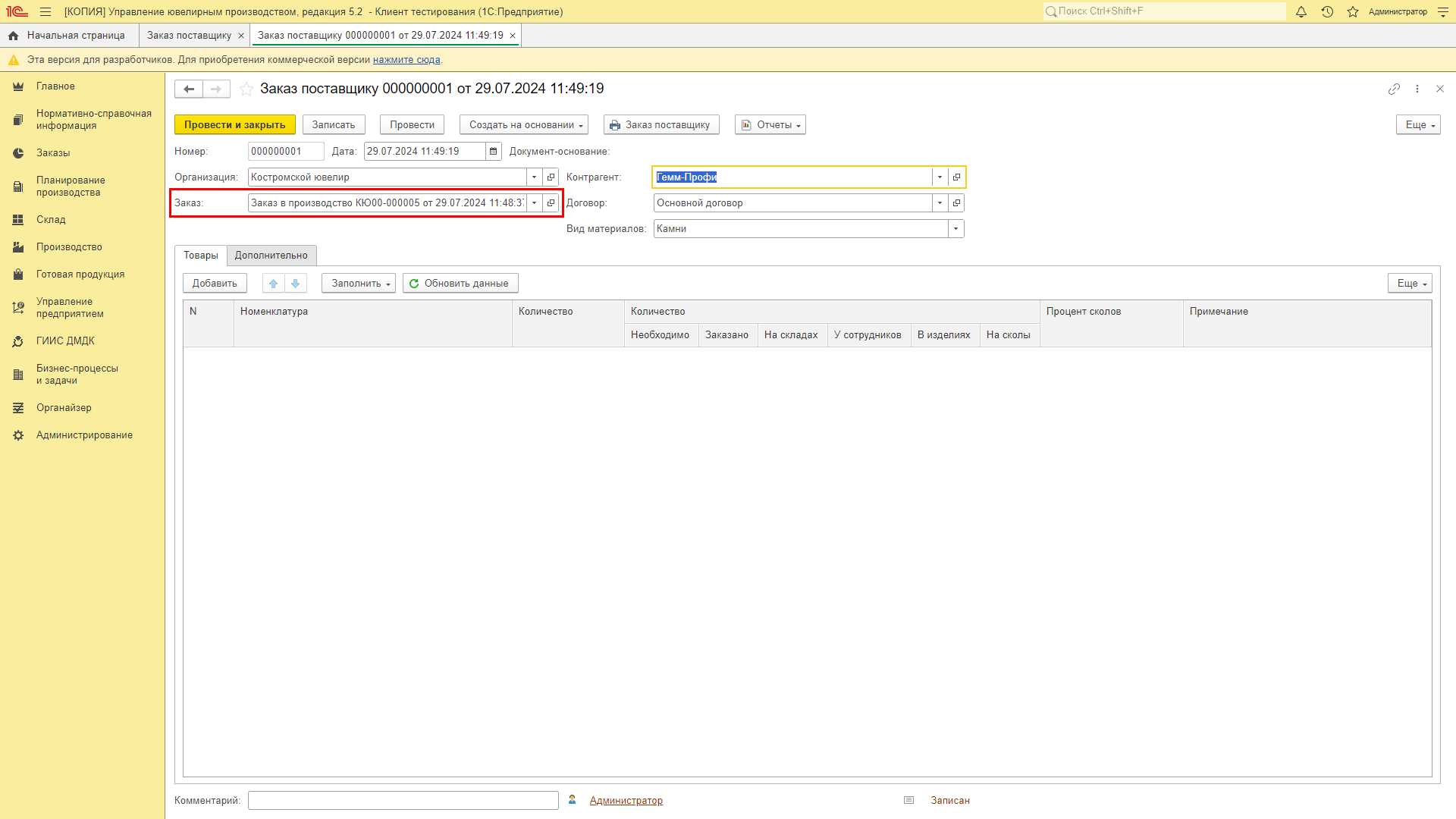Move row up arrow
Screen dimensions: 1456x819
[274, 284]
